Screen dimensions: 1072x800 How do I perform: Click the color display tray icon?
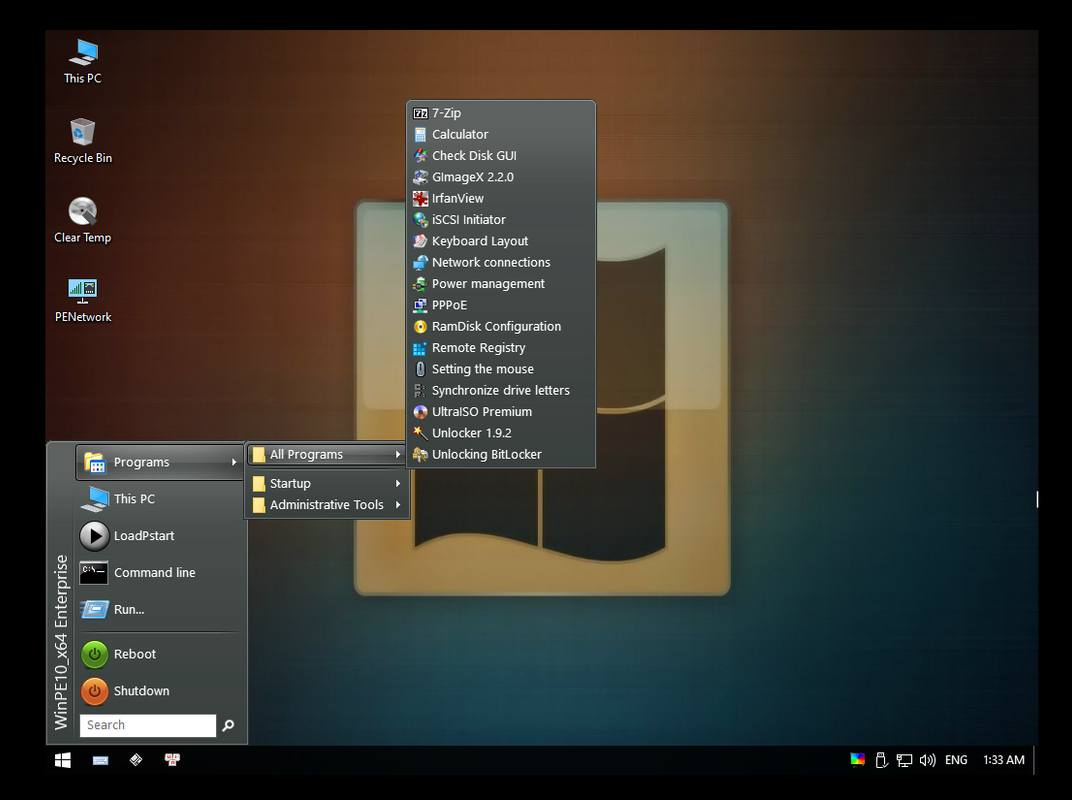point(857,760)
